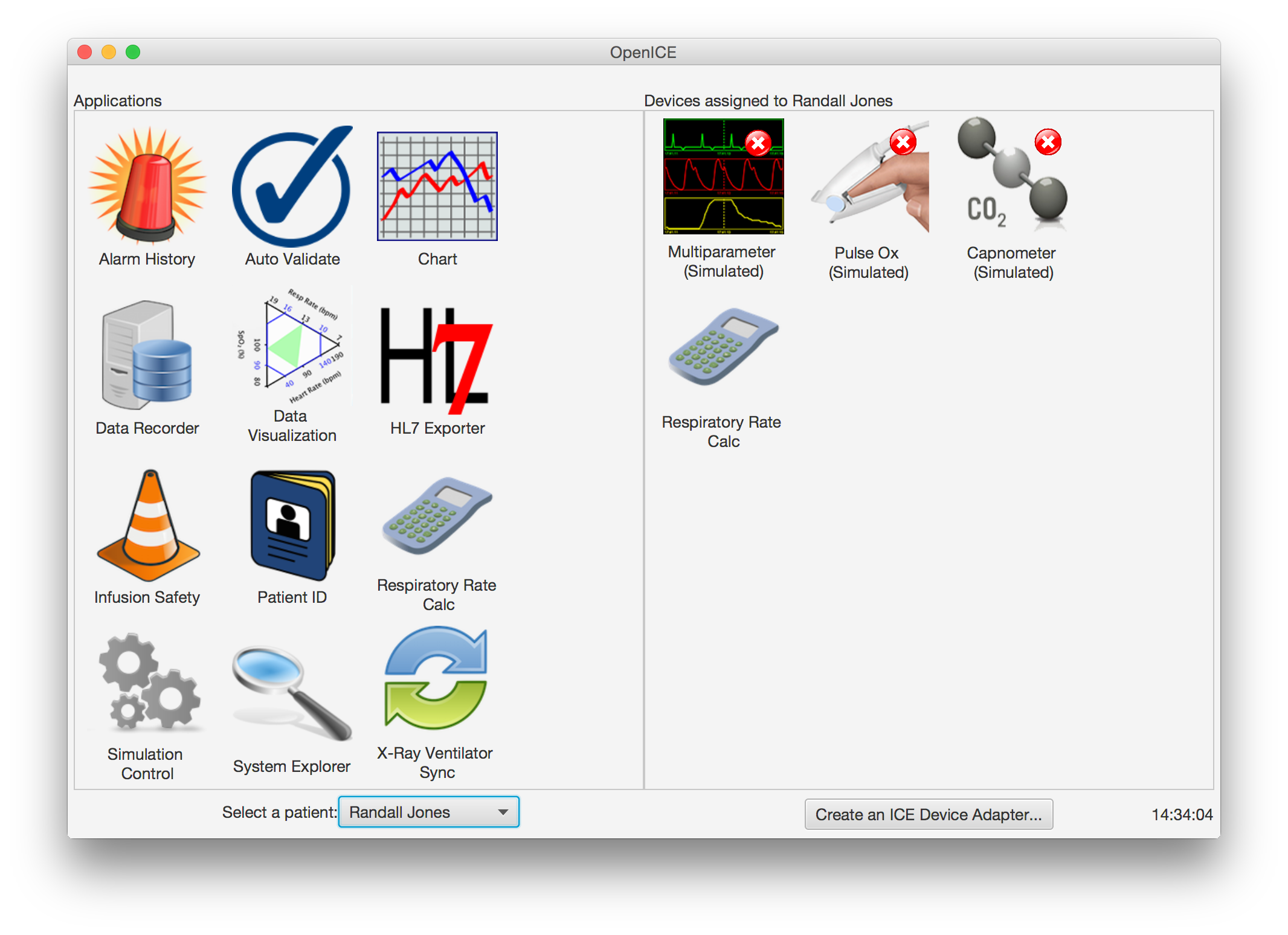Open X-Ray Ventilator Sync app
Viewport: 1288px width, 935px height.
(436, 703)
